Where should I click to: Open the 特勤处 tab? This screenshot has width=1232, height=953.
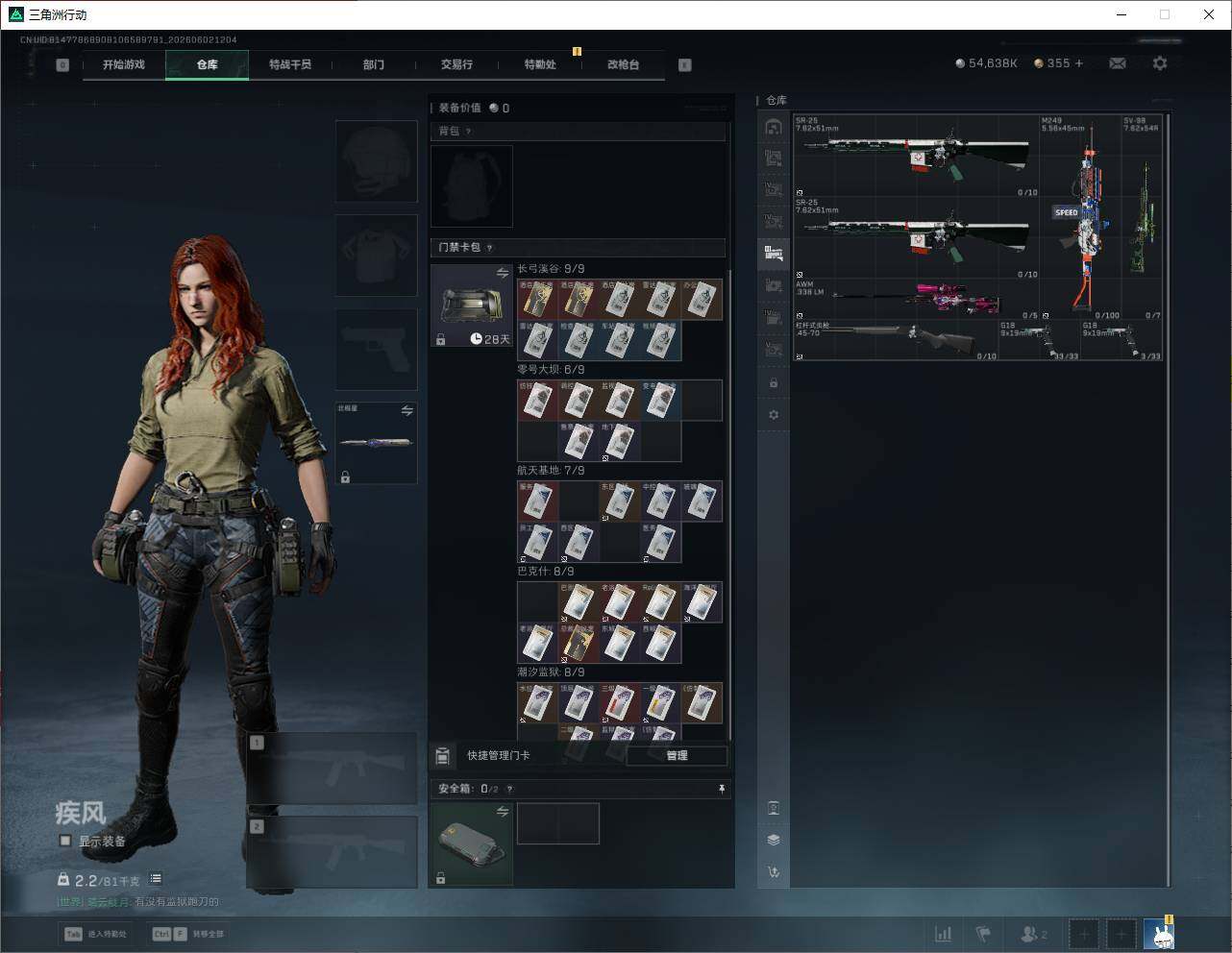(x=540, y=64)
